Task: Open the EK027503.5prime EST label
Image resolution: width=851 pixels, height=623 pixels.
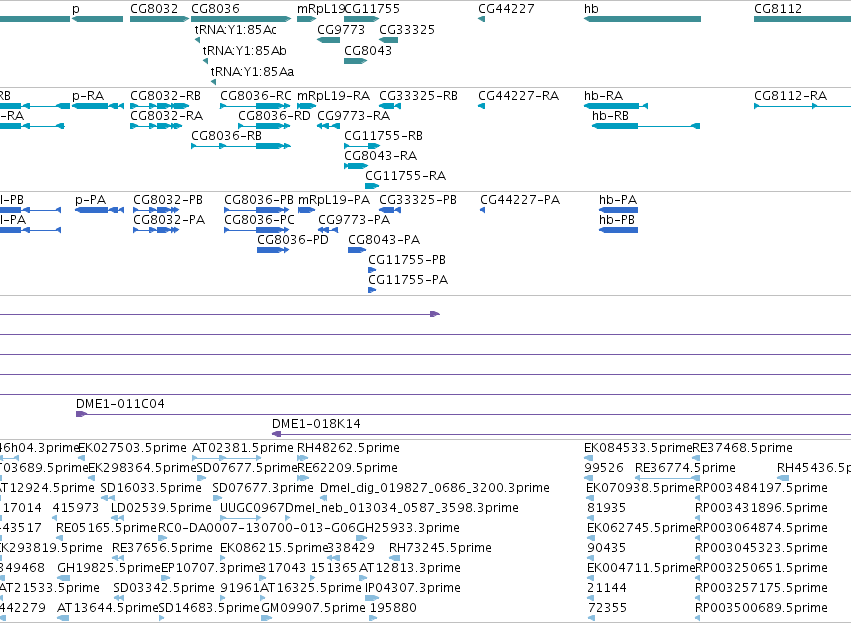Action: tap(132, 448)
